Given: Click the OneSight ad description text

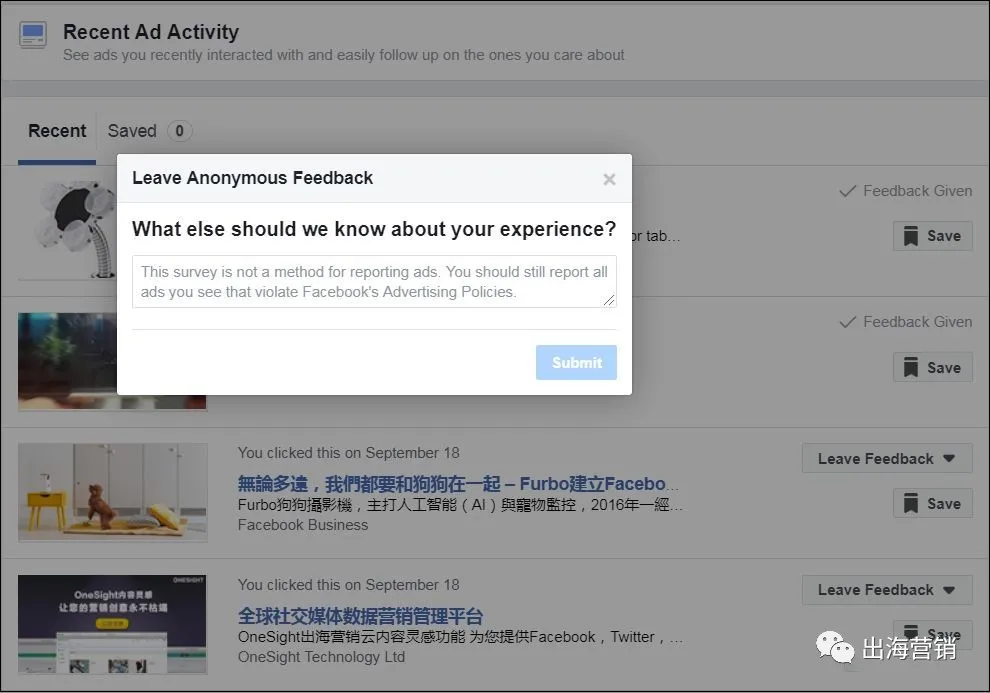Looking at the screenshot, I should click(x=460, y=637).
